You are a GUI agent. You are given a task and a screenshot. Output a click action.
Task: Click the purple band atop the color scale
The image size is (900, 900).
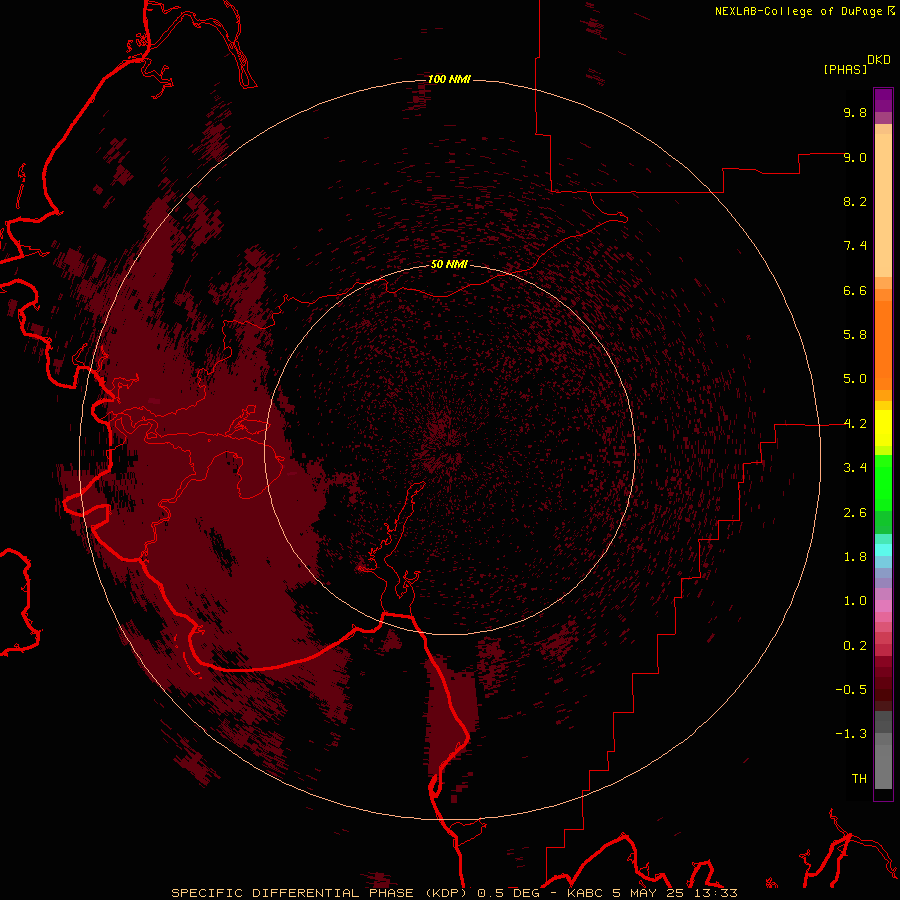(883, 100)
